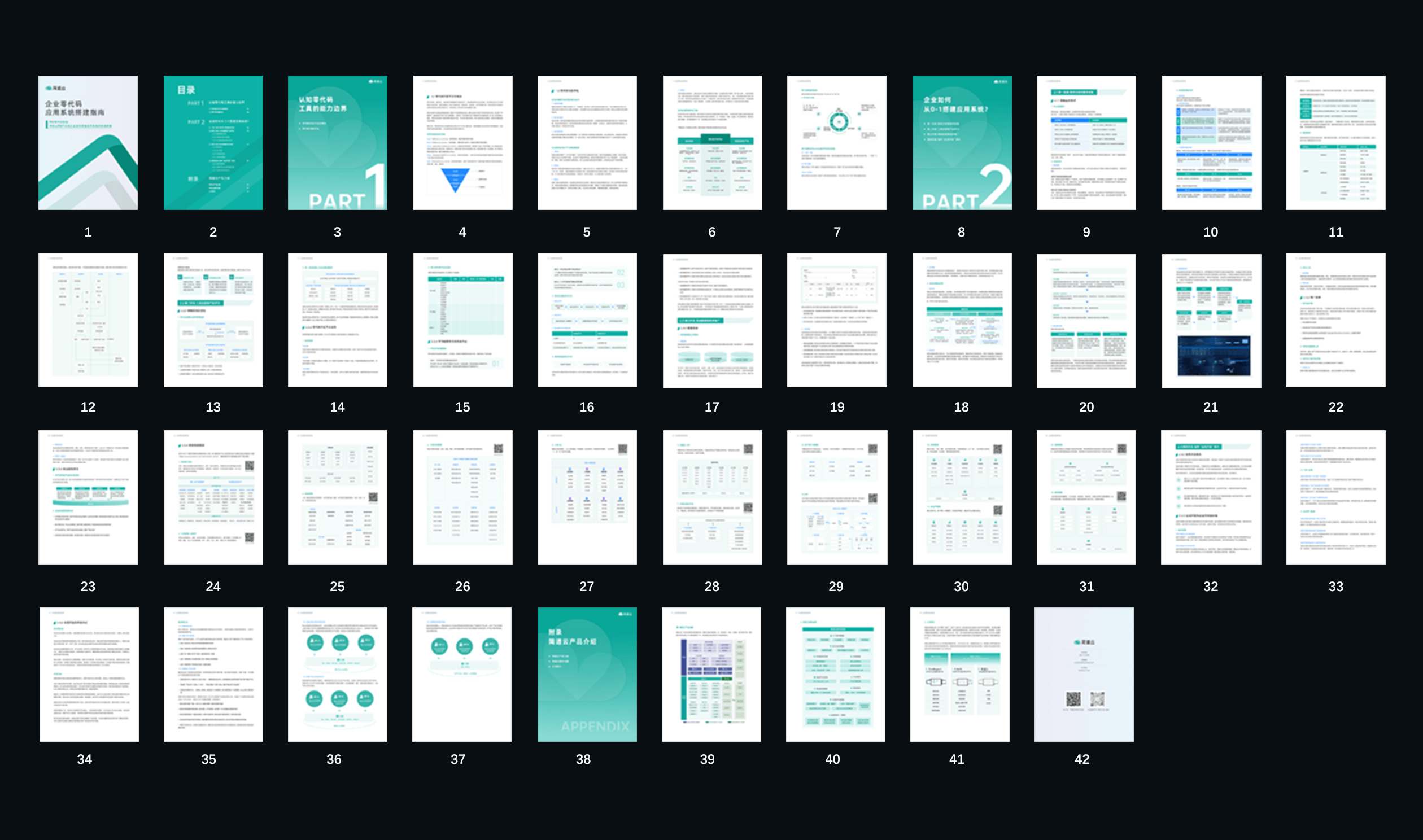
Task: Open table page 15
Action: (x=462, y=320)
